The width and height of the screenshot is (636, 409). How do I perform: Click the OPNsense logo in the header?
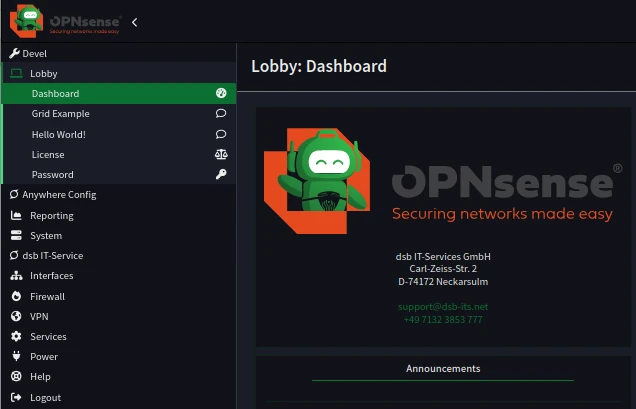point(65,22)
